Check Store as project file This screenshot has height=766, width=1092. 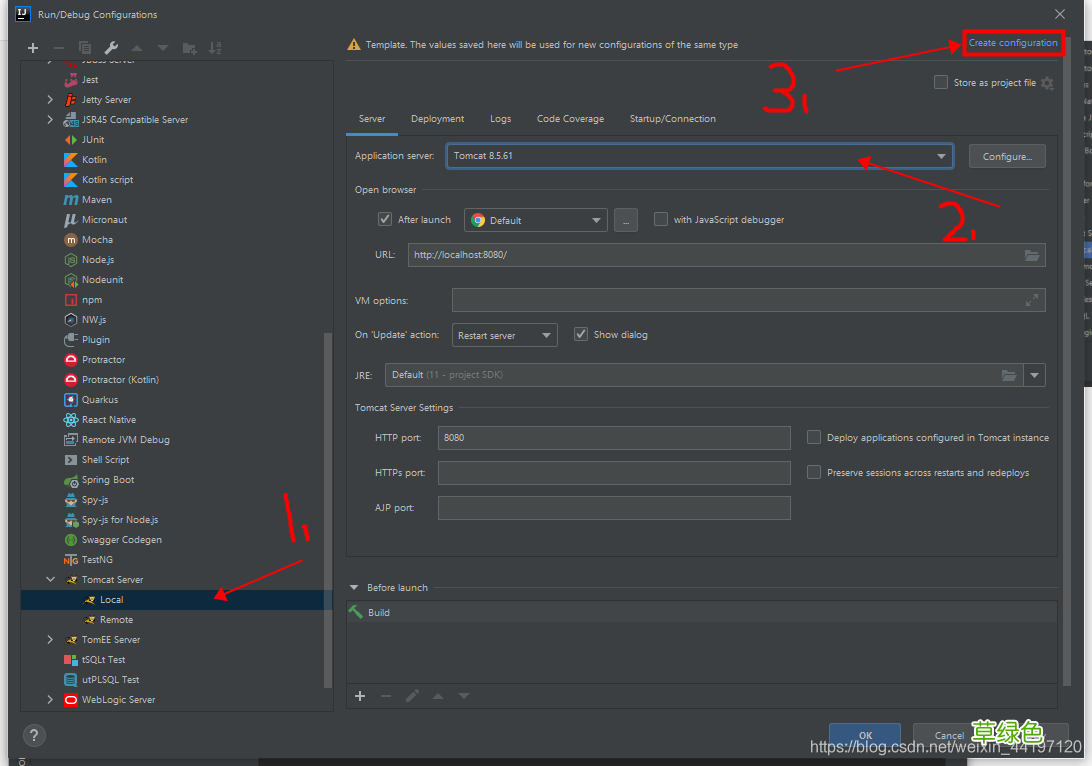pyautogui.click(x=941, y=83)
